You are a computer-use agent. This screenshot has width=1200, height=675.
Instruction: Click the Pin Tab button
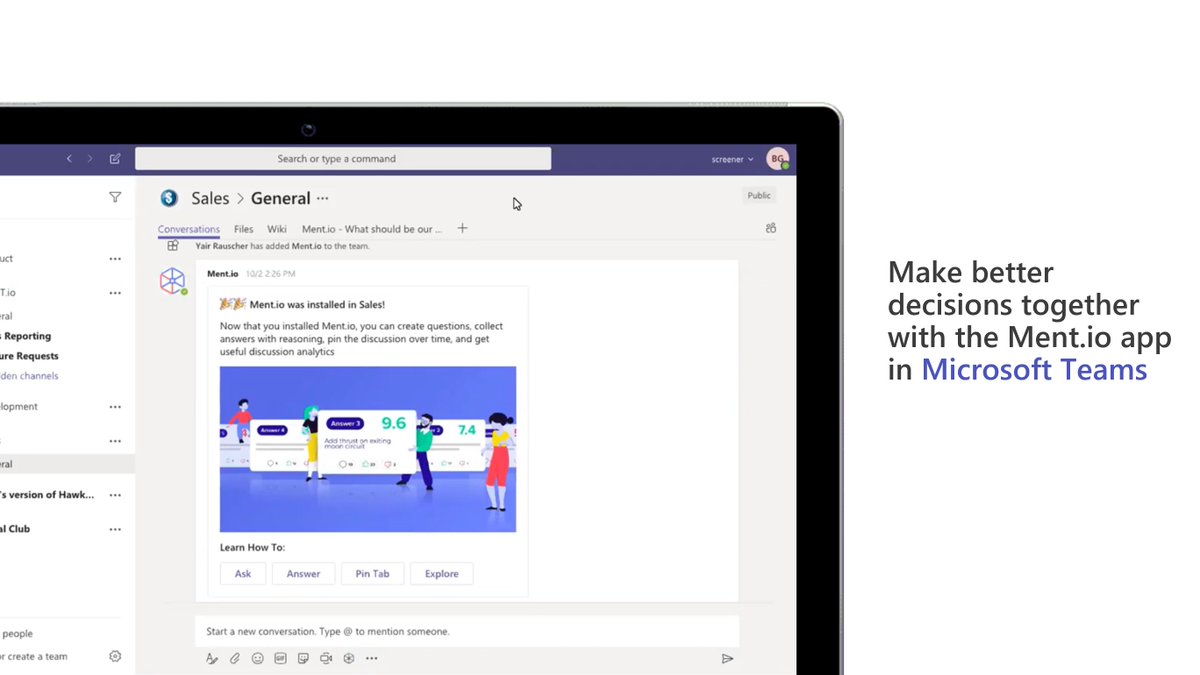pos(373,574)
